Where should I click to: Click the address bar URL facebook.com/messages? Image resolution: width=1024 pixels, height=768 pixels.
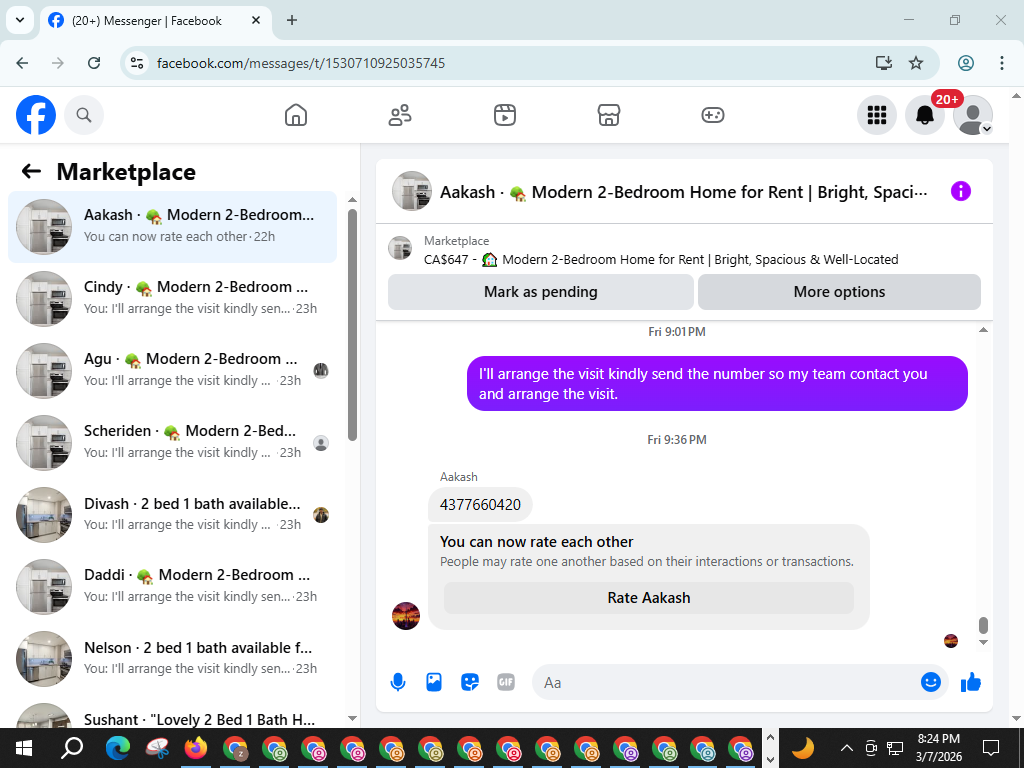click(300, 63)
